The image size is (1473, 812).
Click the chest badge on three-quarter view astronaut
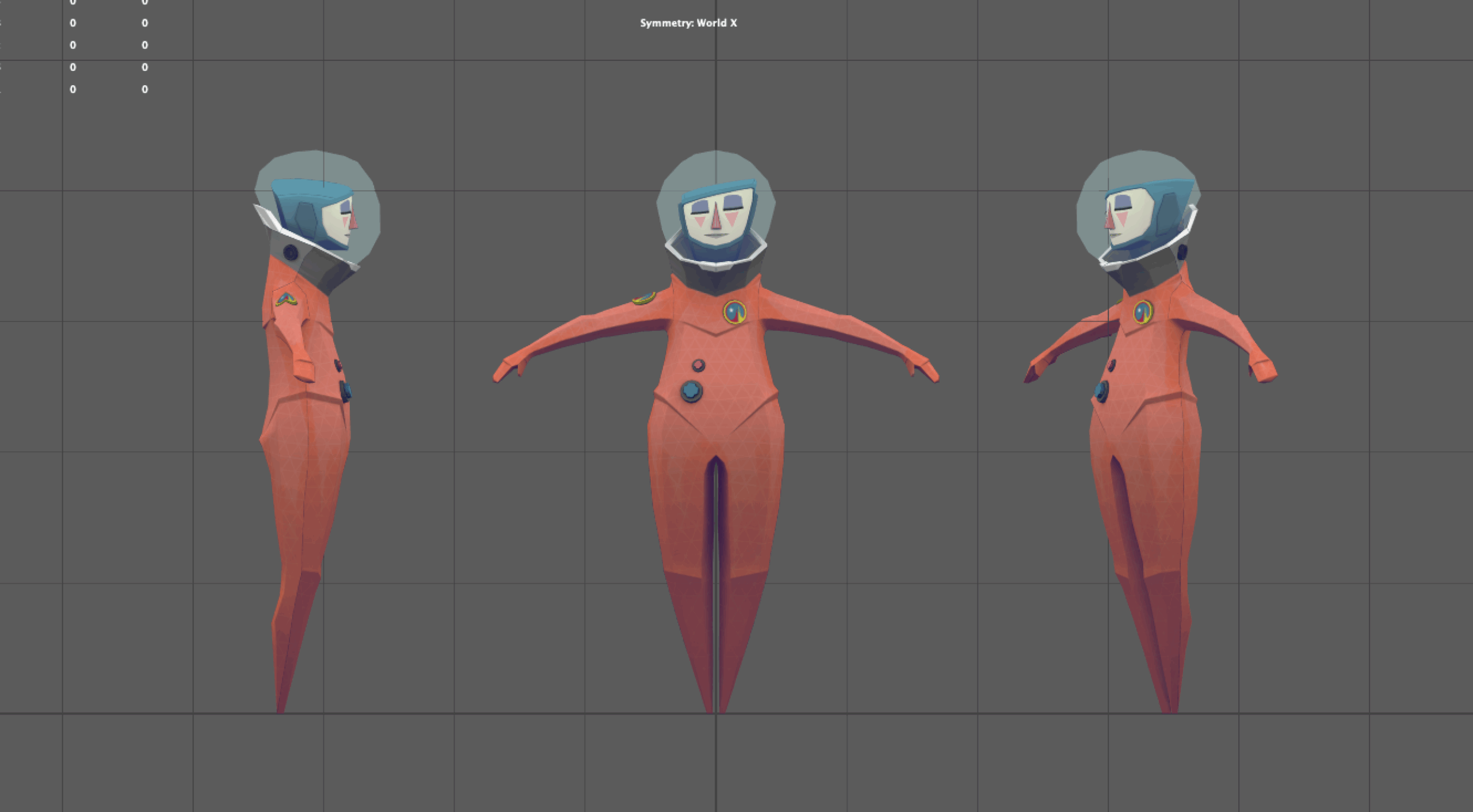point(1143,312)
